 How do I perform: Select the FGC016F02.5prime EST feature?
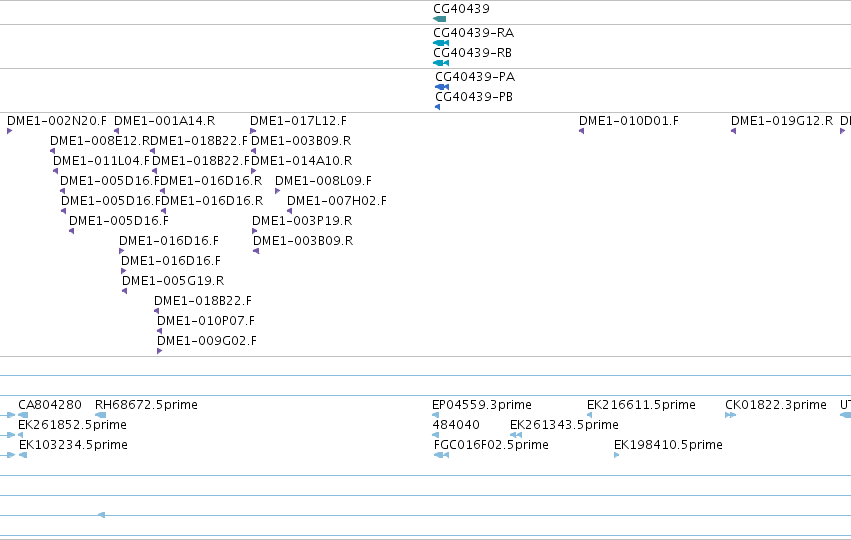point(441,455)
